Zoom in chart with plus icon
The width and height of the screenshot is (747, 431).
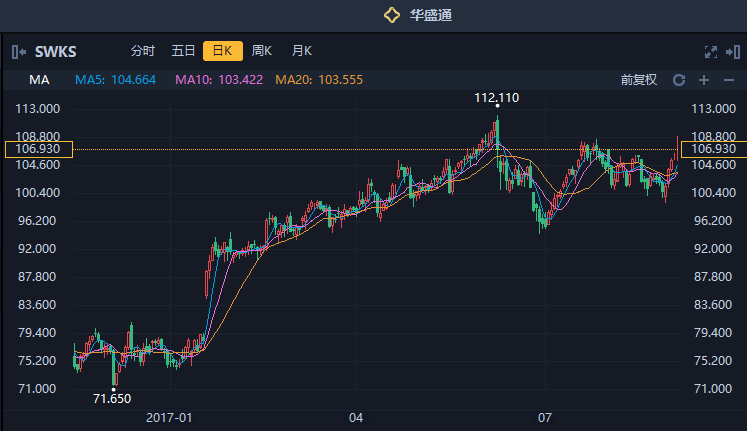704,80
